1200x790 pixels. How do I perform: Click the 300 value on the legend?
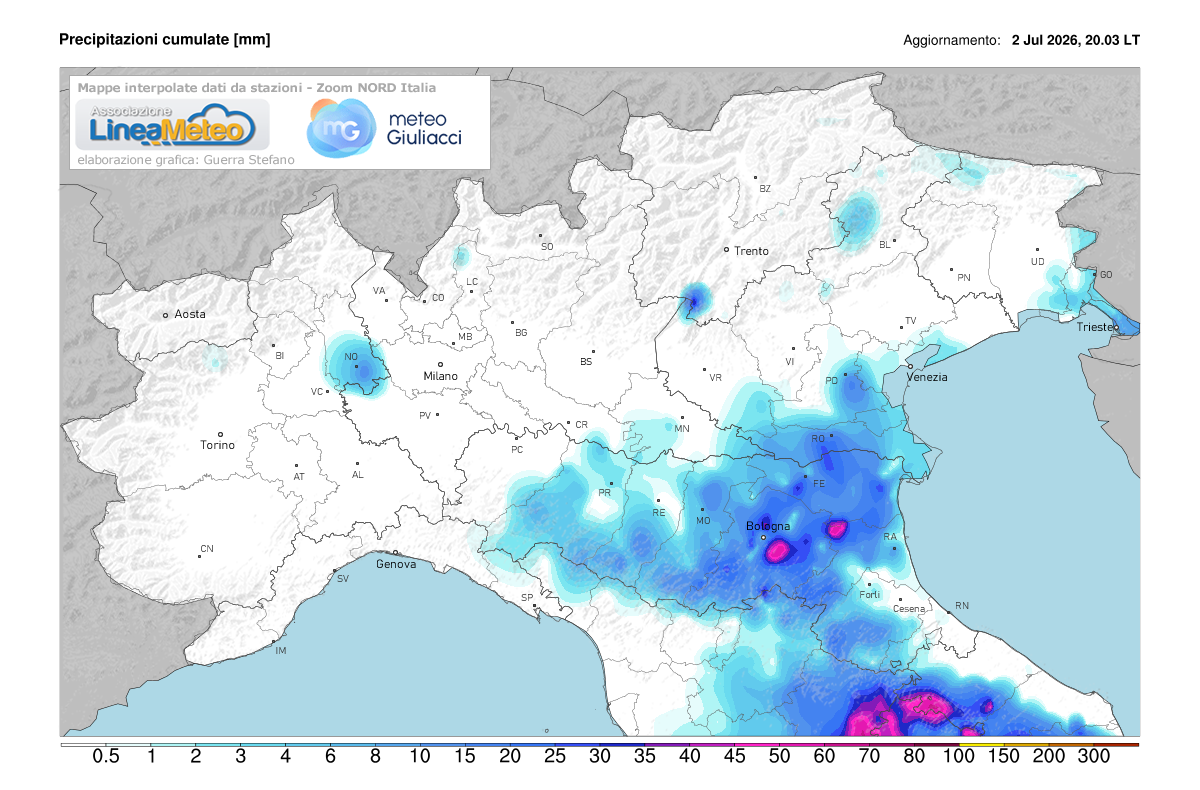point(1094,757)
